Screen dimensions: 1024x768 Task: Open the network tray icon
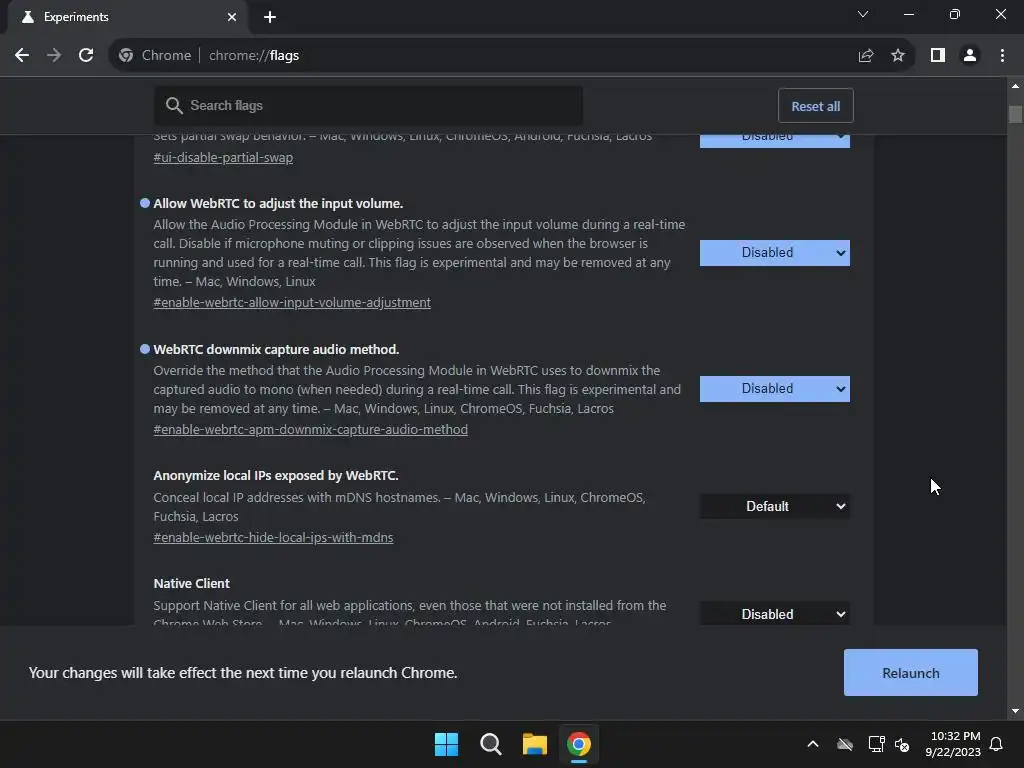click(x=876, y=744)
